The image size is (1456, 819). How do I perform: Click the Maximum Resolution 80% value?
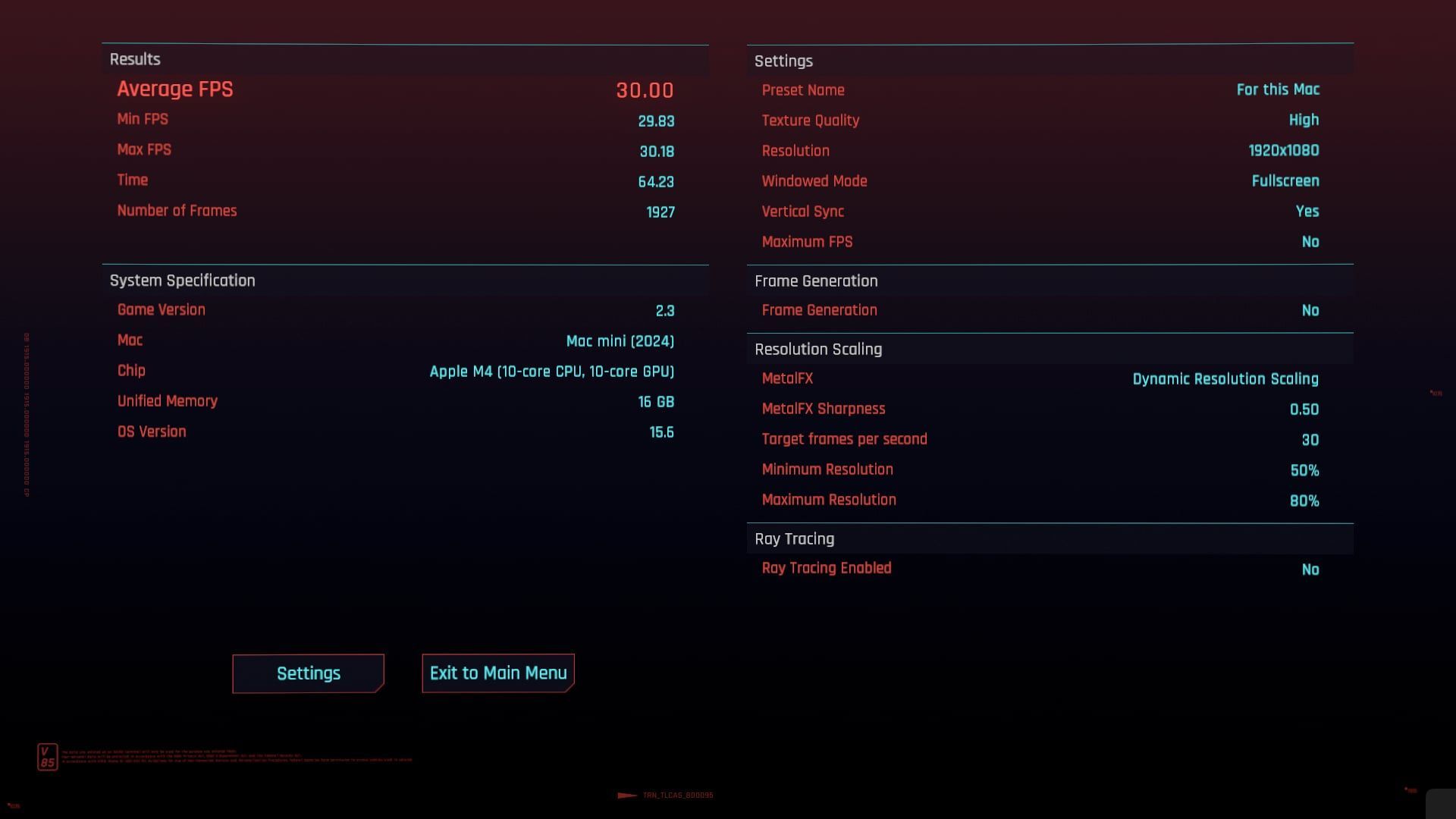(1304, 500)
